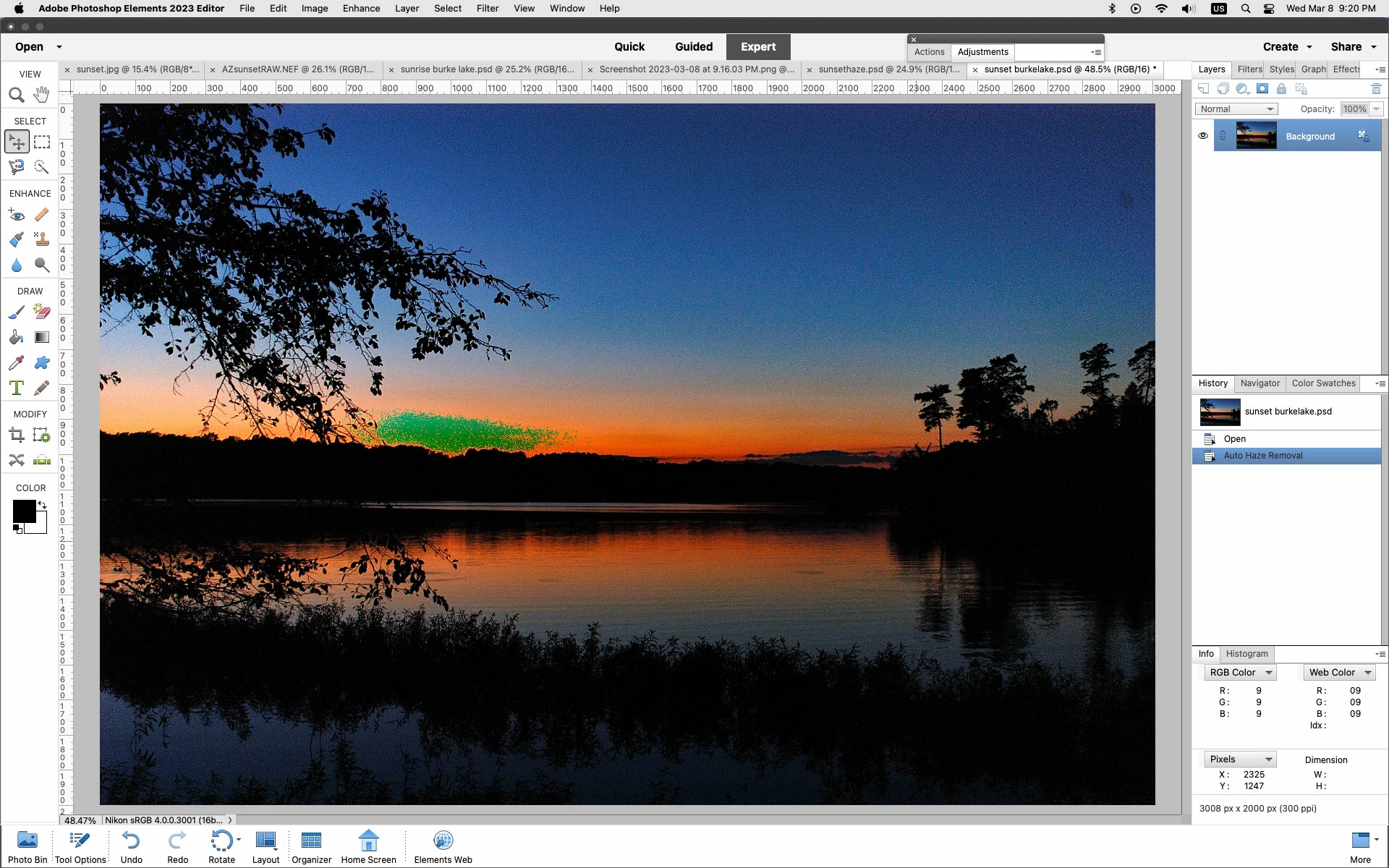This screenshot has width=1389, height=868.
Task: Open the Pixels units dropdown
Action: [x=1240, y=759]
